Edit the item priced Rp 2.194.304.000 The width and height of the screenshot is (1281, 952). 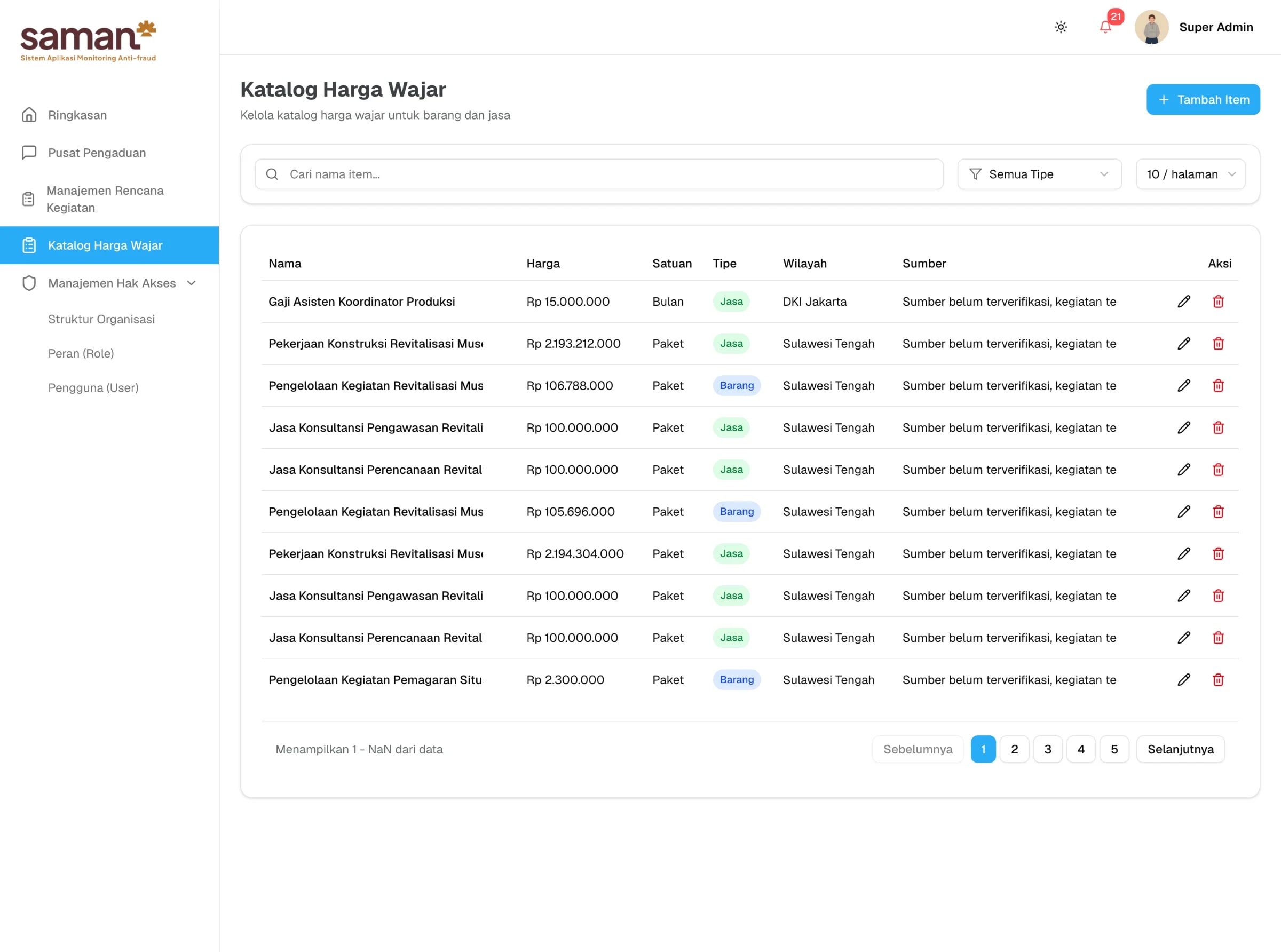[x=1184, y=554]
